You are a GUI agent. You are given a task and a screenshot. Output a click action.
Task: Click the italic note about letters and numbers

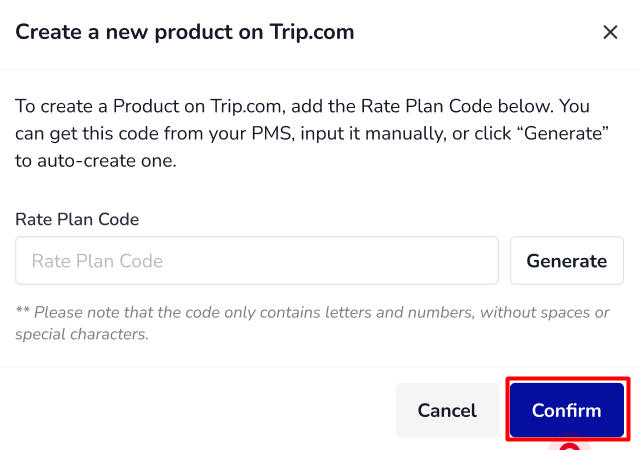tap(312, 323)
